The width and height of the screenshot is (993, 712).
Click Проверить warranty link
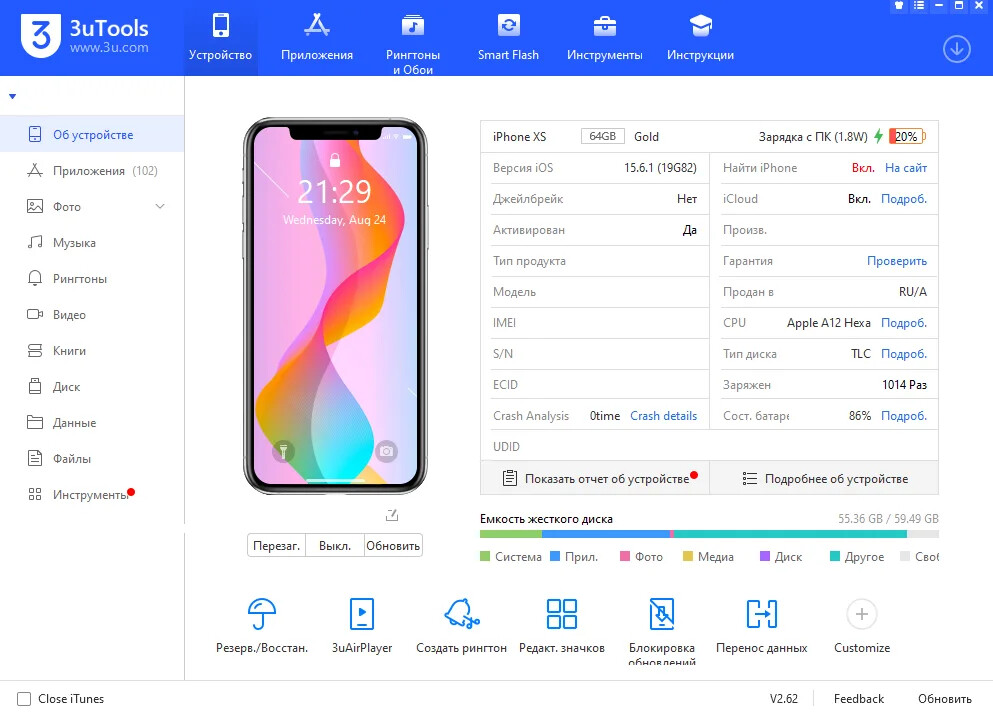pos(896,261)
